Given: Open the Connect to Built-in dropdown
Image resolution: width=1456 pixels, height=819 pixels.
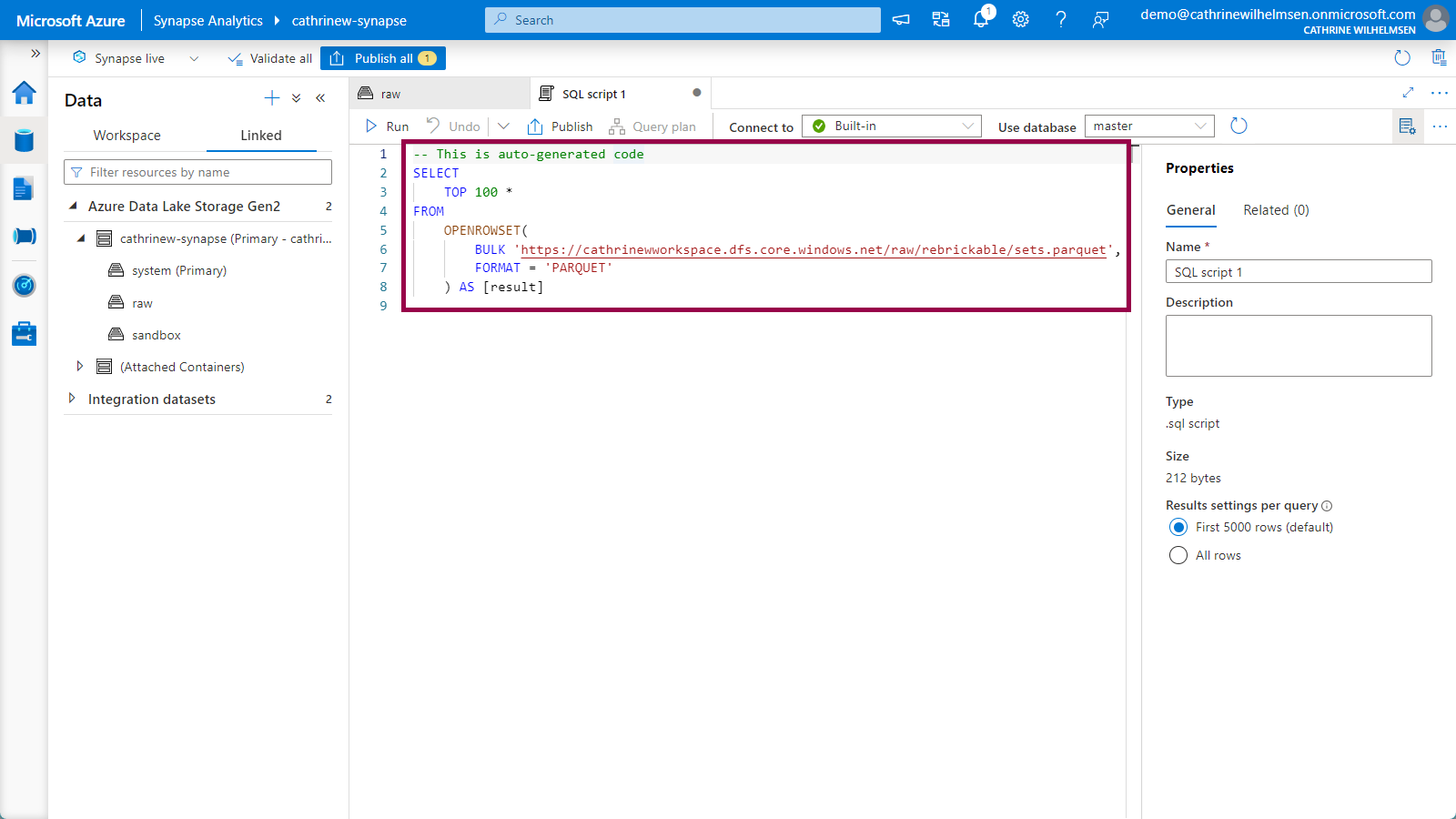Looking at the screenshot, I should pos(891,126).
